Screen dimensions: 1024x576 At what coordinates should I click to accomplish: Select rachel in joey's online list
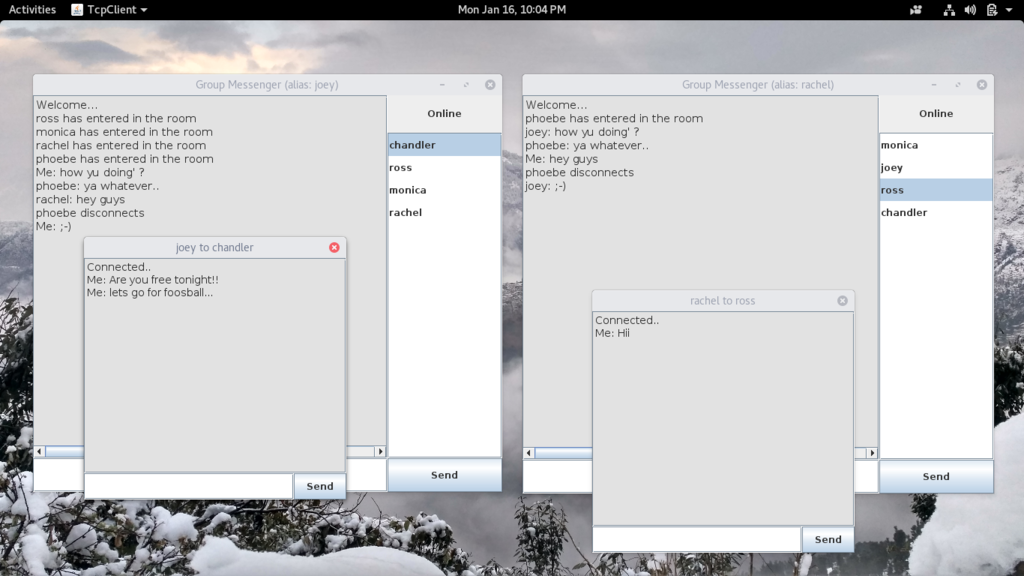tap(444, 212)
